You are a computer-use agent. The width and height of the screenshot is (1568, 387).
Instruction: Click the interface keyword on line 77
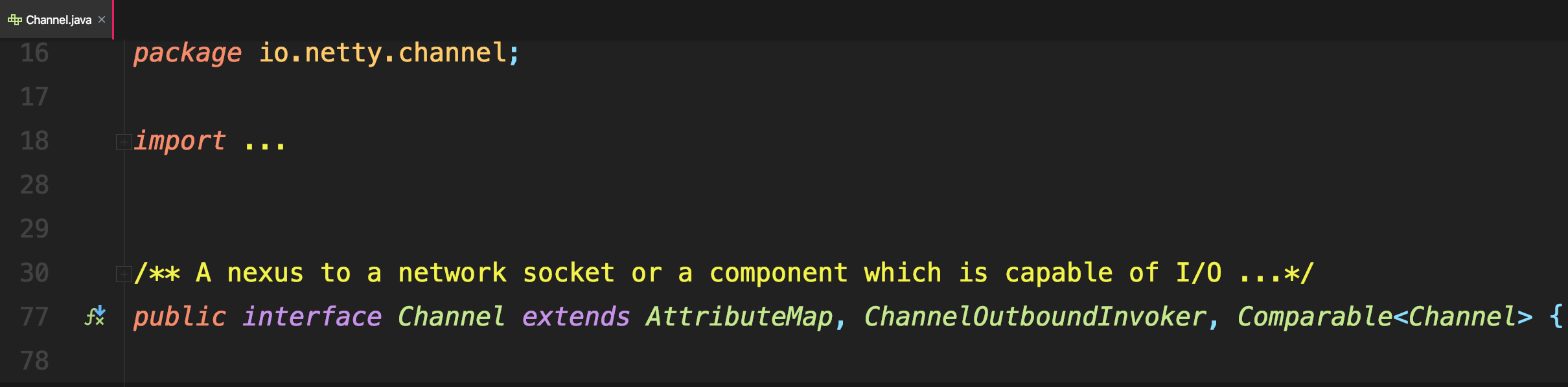[312, 317]
